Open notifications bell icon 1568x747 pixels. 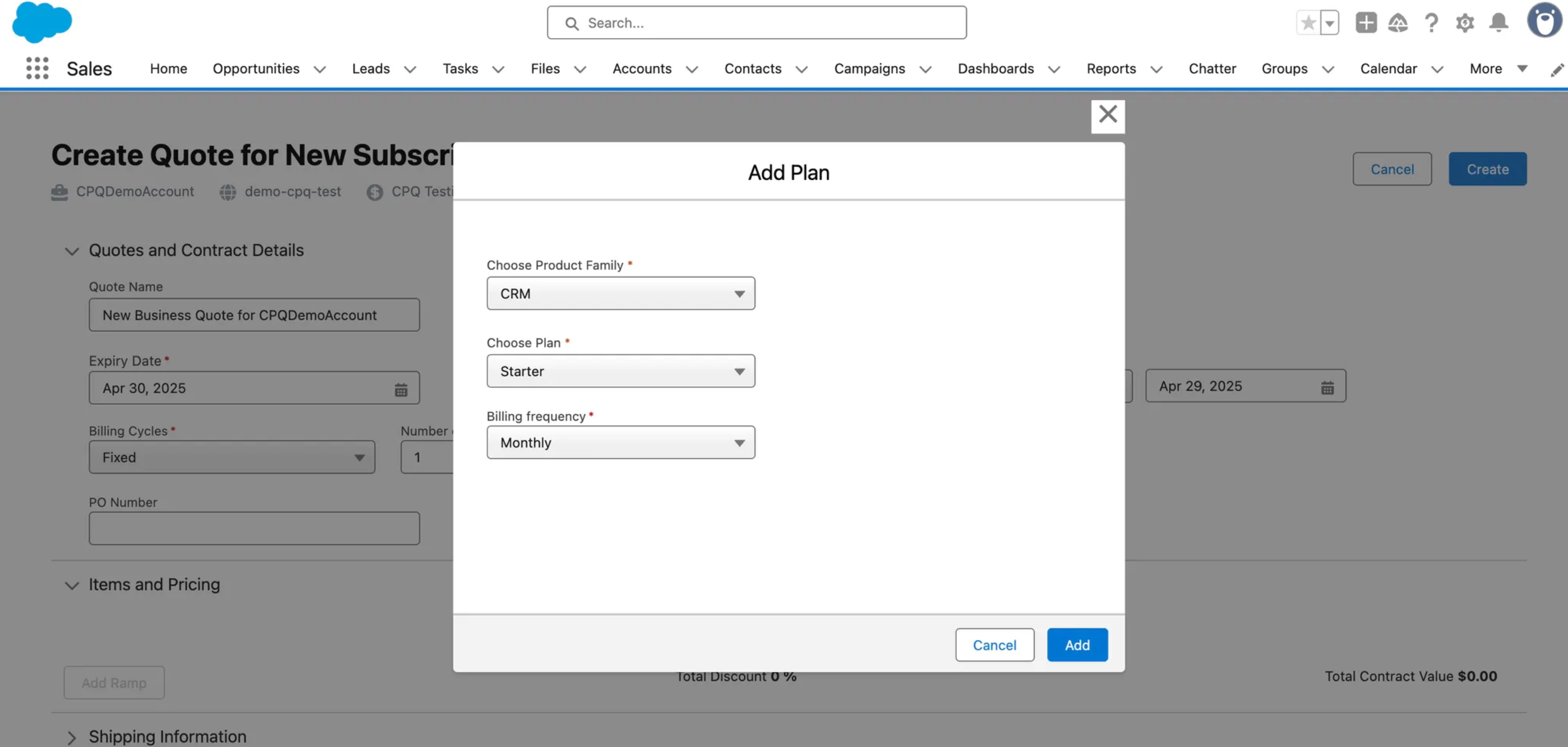point(1498,23)
